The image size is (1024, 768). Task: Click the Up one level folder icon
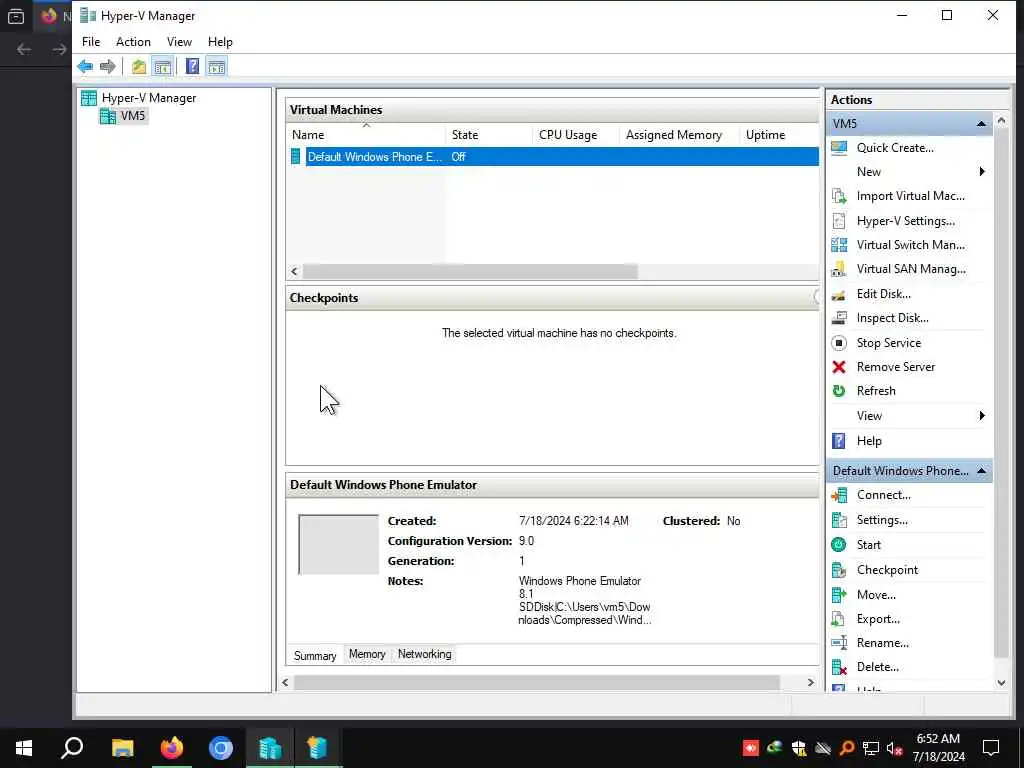tap(138, 67)
